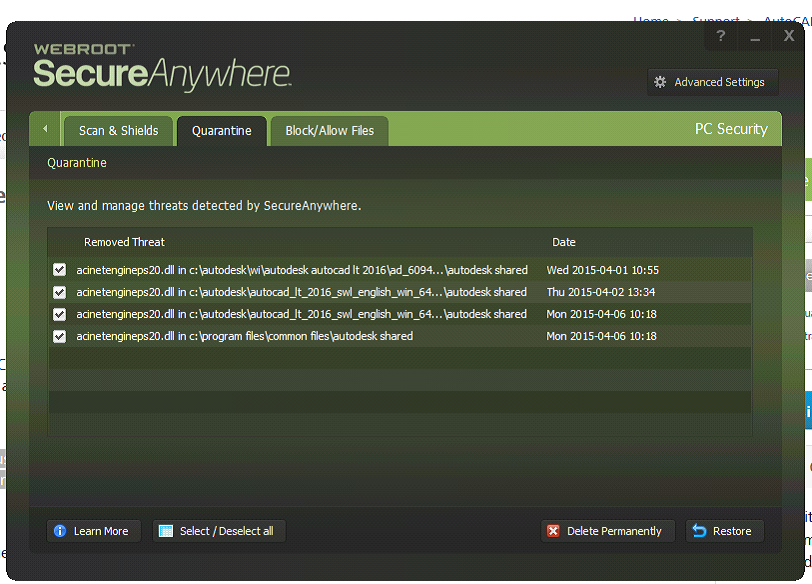Viewport: 812px width, 584px height.
Task: Click the red X icon on Delete Permanently
Action: [553, 531]
